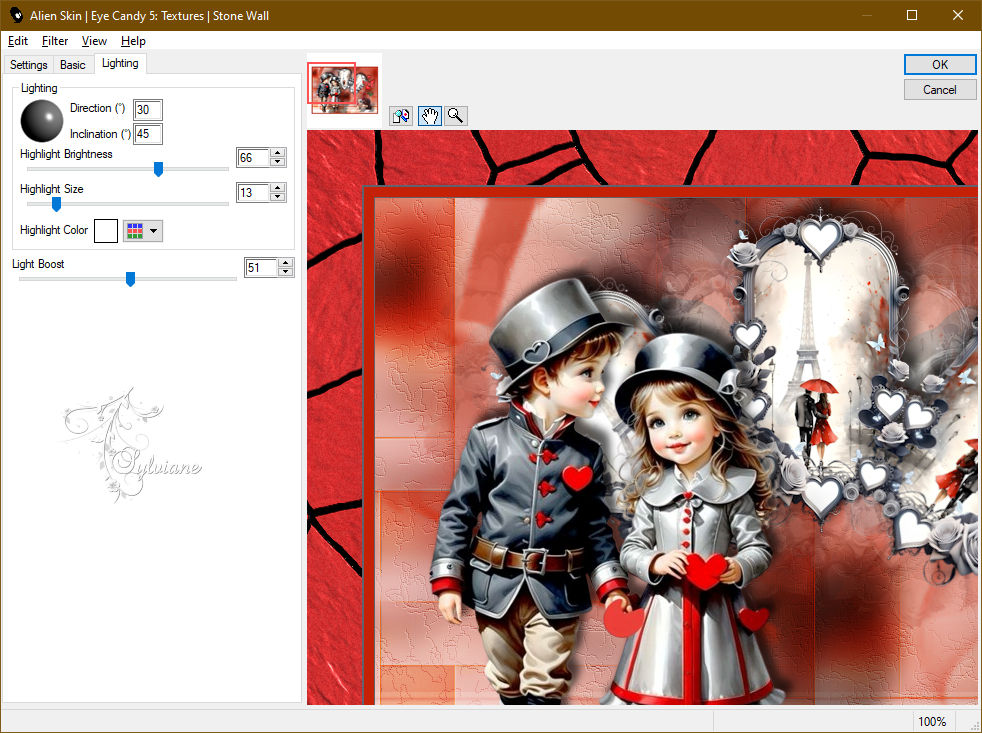
Task: Click the Cancel button
Action: click(x=939, y=90)
